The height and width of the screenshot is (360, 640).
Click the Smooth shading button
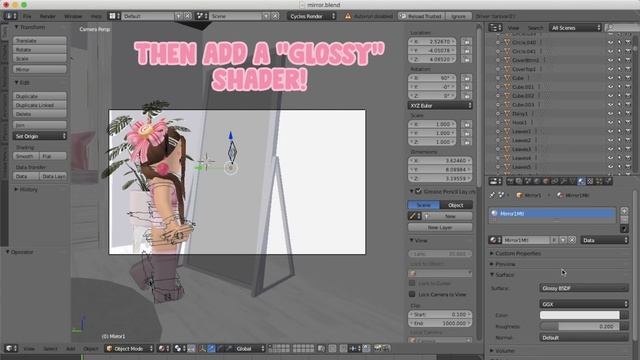coord(26,156)
